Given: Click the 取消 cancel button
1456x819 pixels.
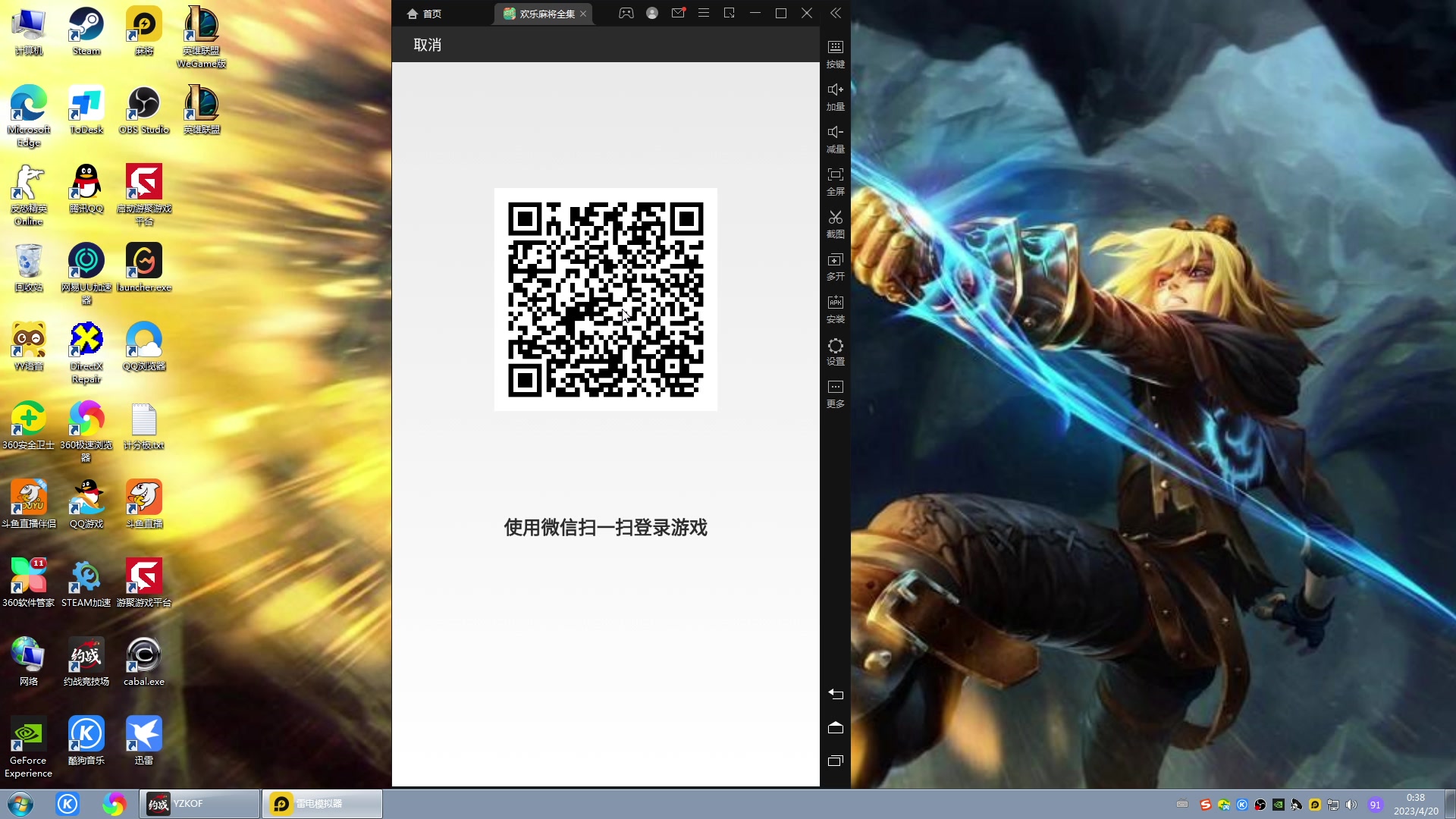Looking at the screenshot, I should 427,45.
